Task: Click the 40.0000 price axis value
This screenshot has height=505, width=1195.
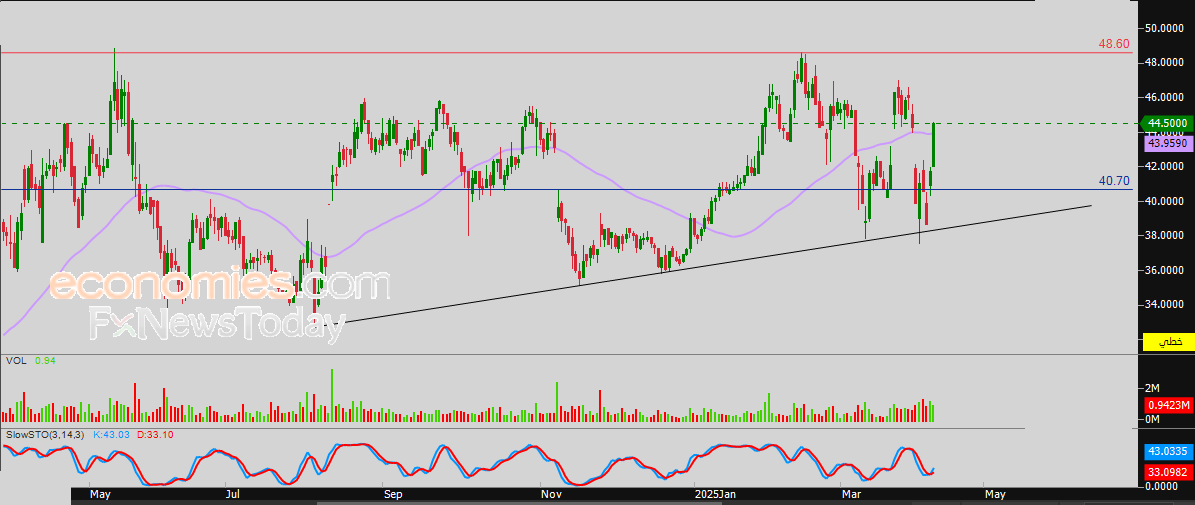Action: tap(1166, 201)
